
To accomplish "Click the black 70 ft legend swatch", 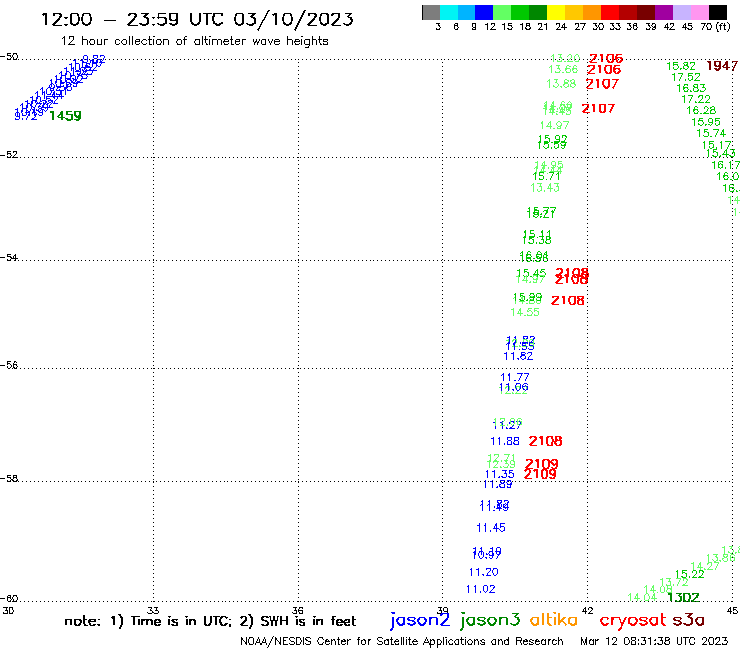I will pos(718,12).
